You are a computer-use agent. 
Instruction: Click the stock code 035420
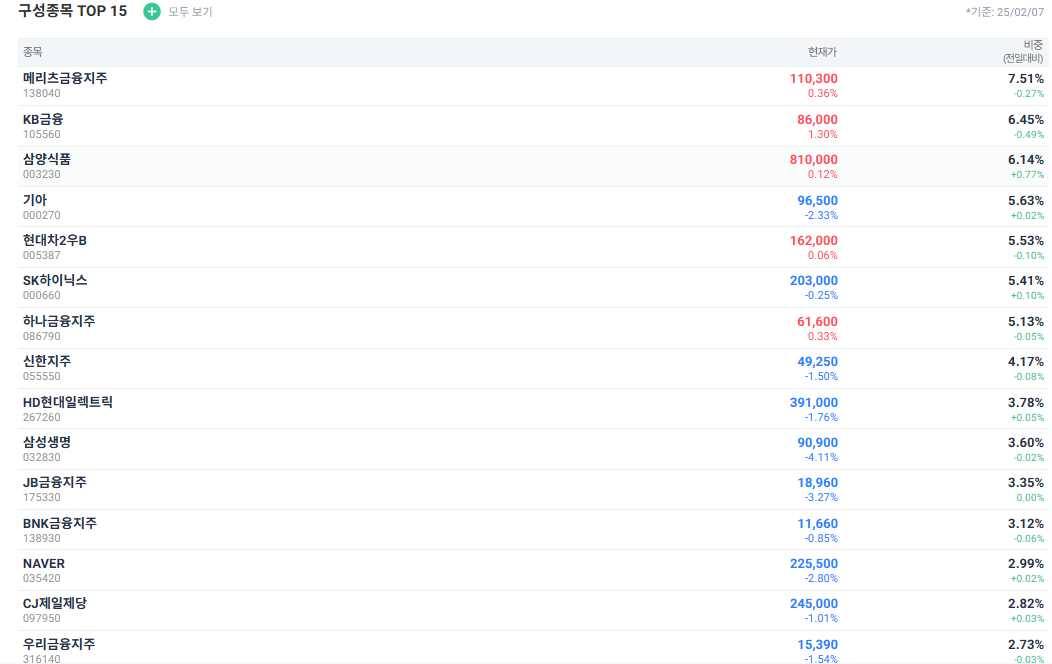(x=42, y=578)
